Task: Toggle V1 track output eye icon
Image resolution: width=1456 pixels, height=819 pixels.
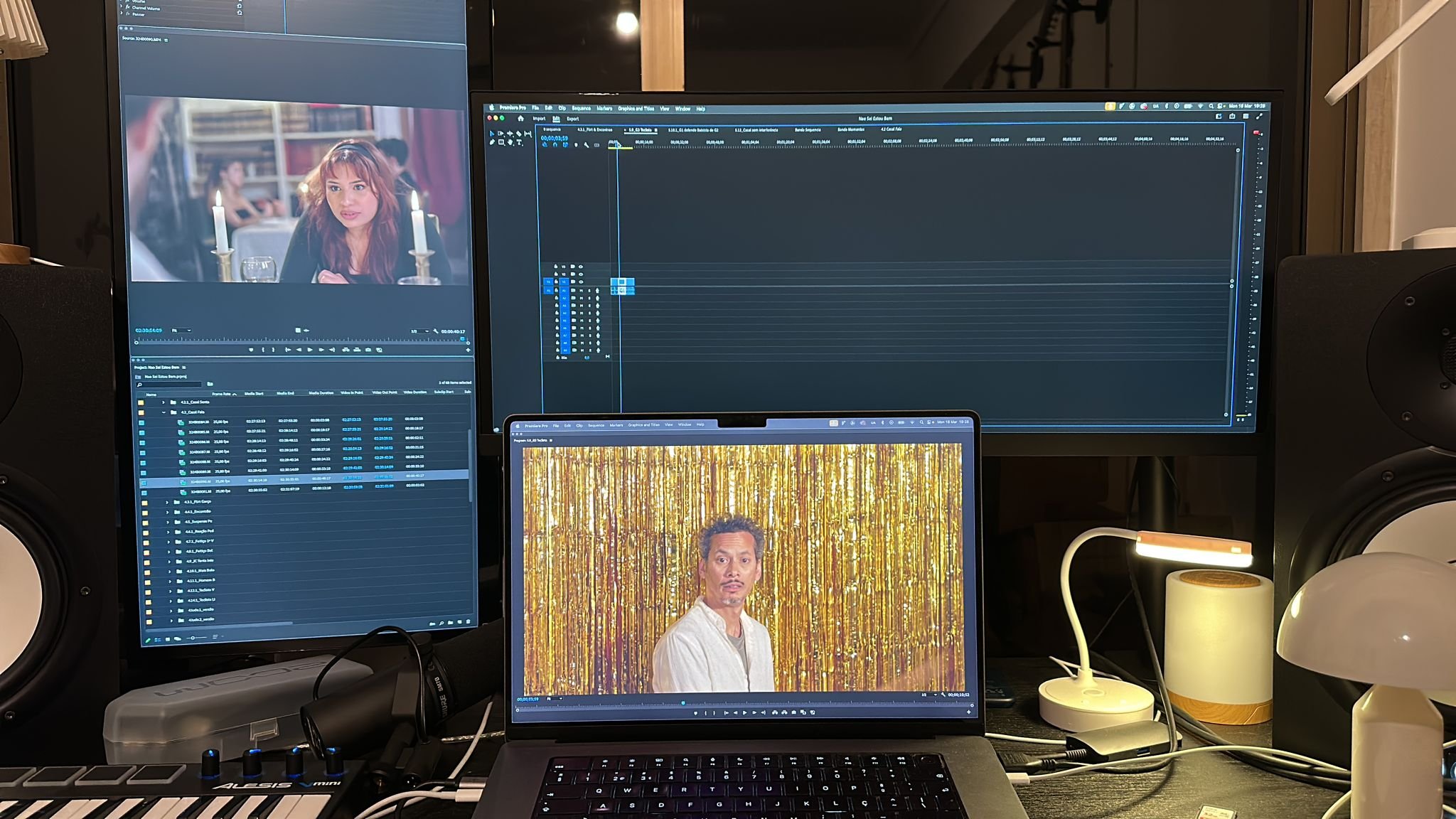Action: [x=581, y=282]
